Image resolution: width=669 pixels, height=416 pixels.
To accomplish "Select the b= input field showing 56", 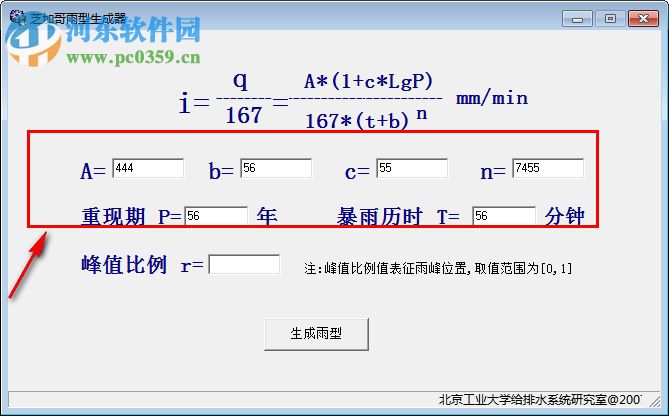I will pyautogui.click(x=276, y=168).
